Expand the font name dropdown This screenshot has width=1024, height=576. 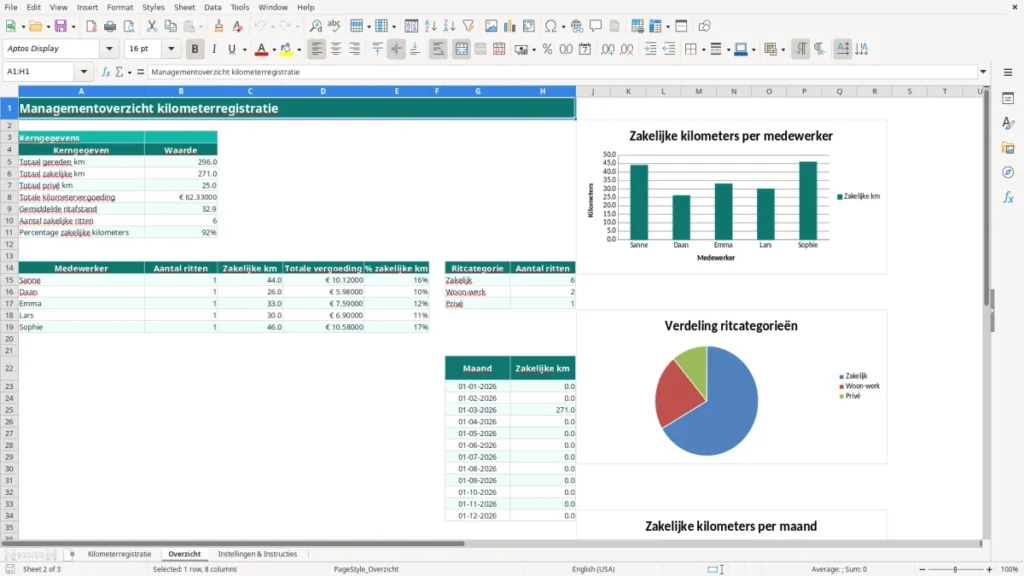[x=109, y=49]
